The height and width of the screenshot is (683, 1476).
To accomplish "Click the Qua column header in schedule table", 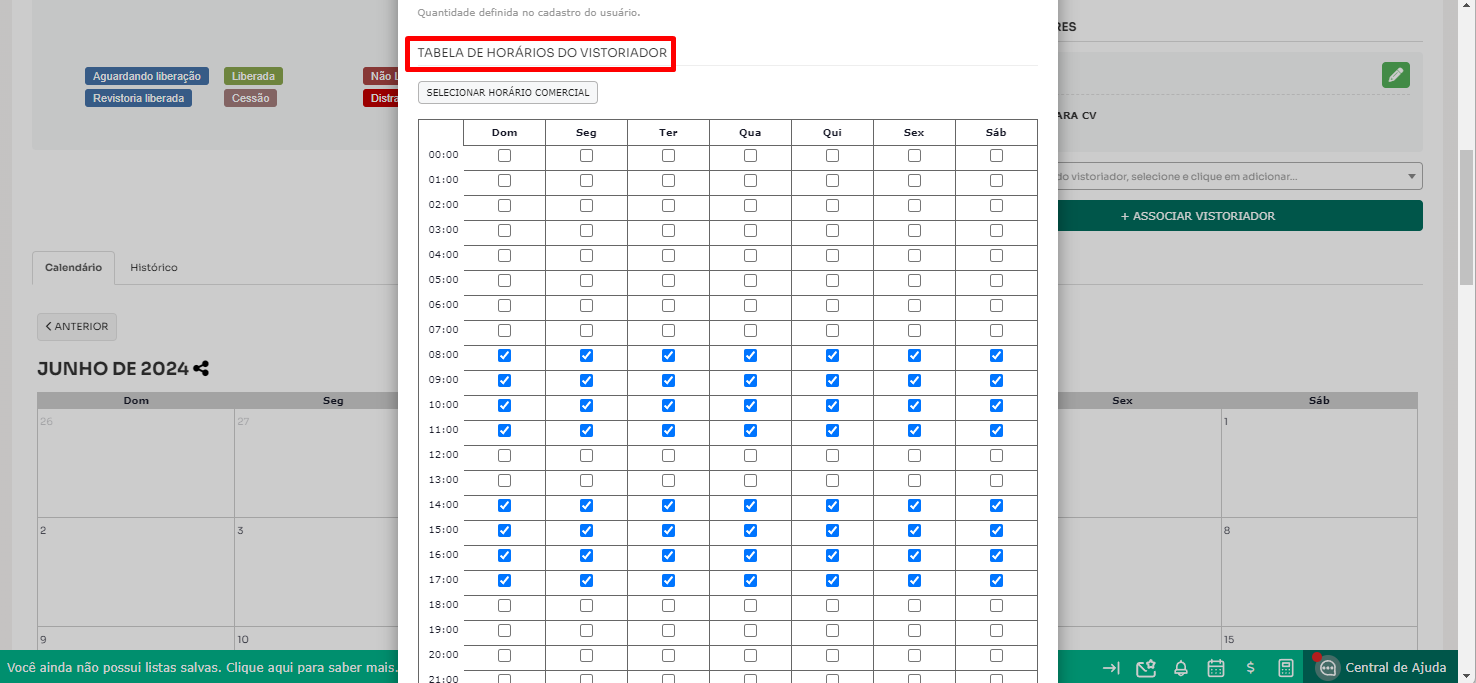I will point(750,133).
